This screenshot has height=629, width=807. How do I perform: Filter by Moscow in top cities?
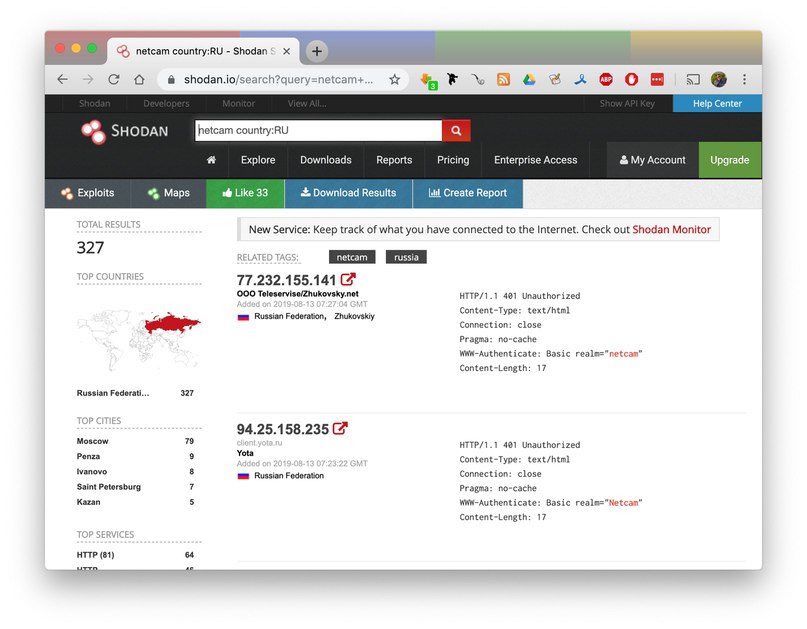pyautogui.click(x=93, y=441)
